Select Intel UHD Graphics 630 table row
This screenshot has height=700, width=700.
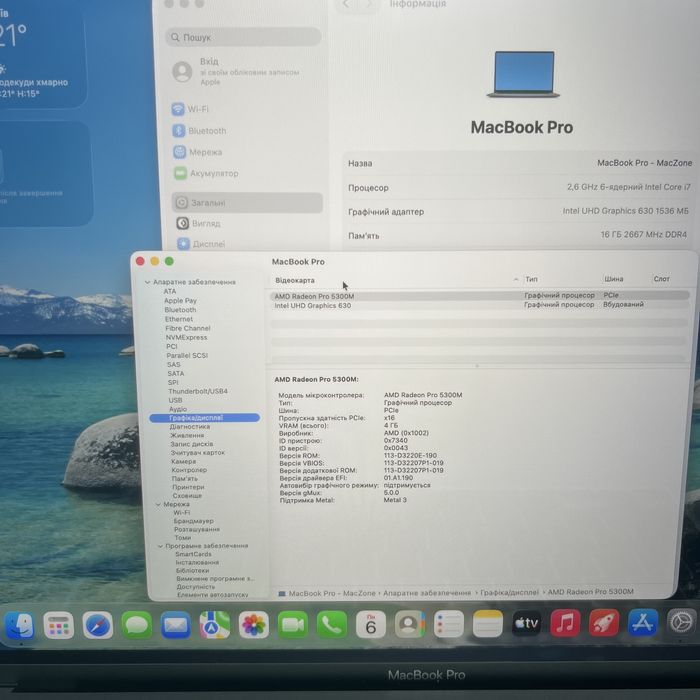click(x=480, y=305)
